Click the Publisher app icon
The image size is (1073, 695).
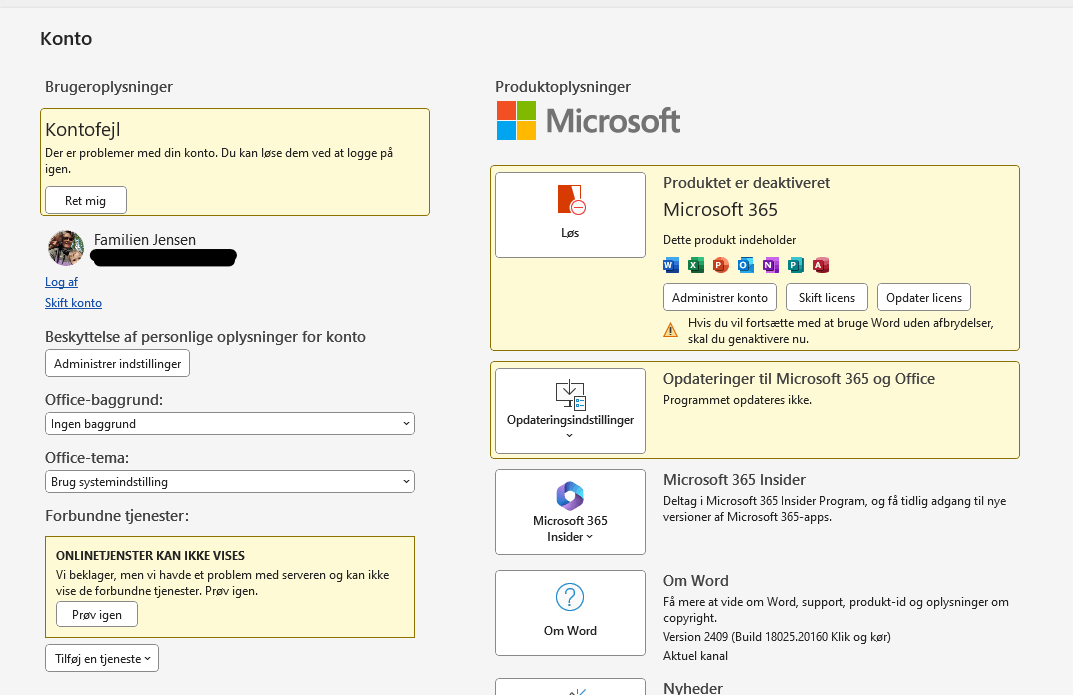coord(796,265)
